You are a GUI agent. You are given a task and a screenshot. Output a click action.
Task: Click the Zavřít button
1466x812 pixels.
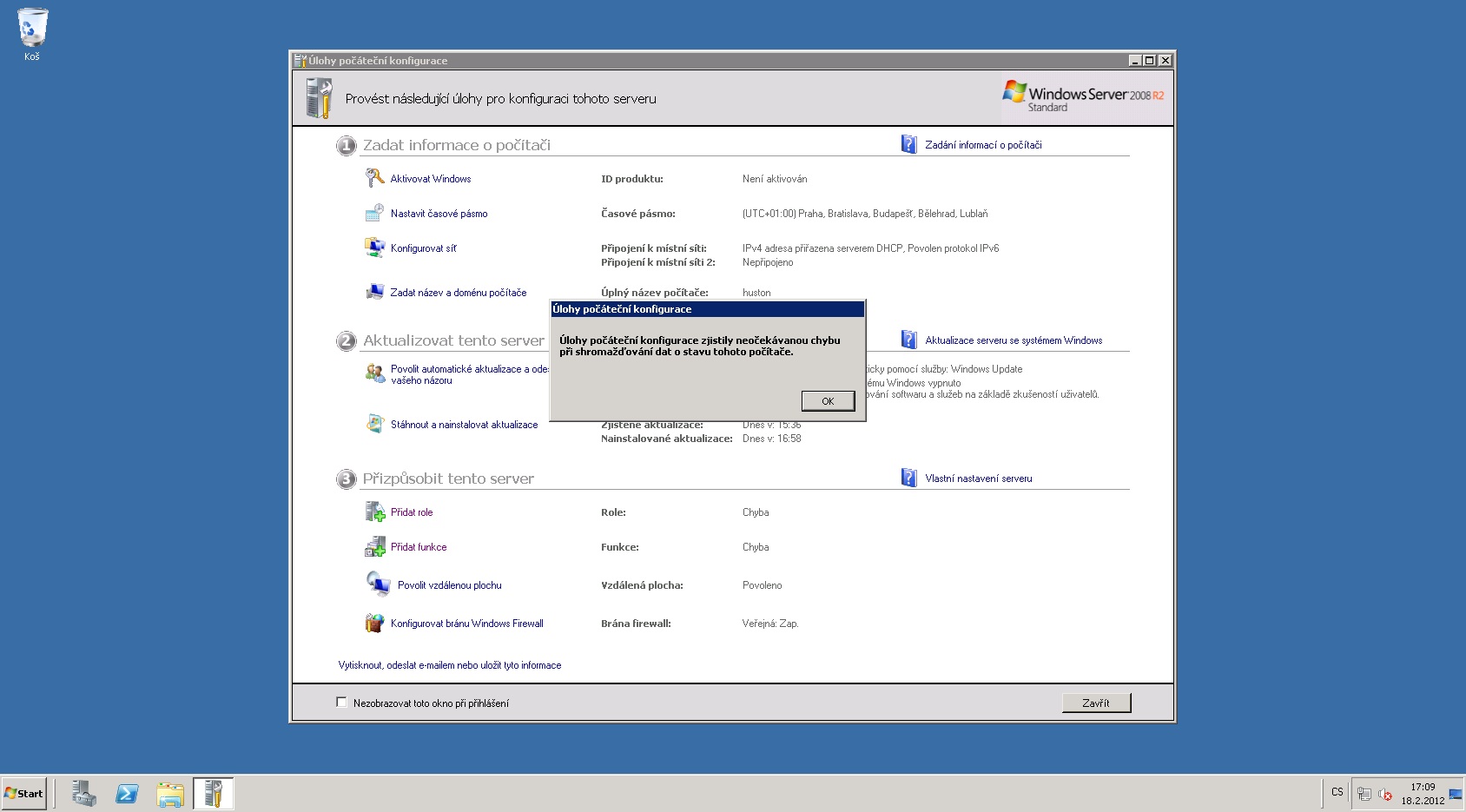[x=1096, y=703]
